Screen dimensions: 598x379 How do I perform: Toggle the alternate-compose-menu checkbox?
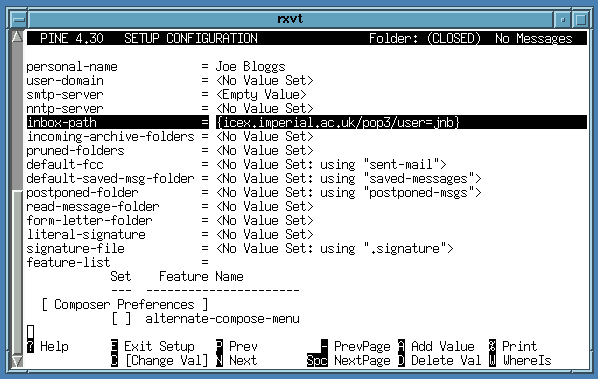[x=121, y=318]
